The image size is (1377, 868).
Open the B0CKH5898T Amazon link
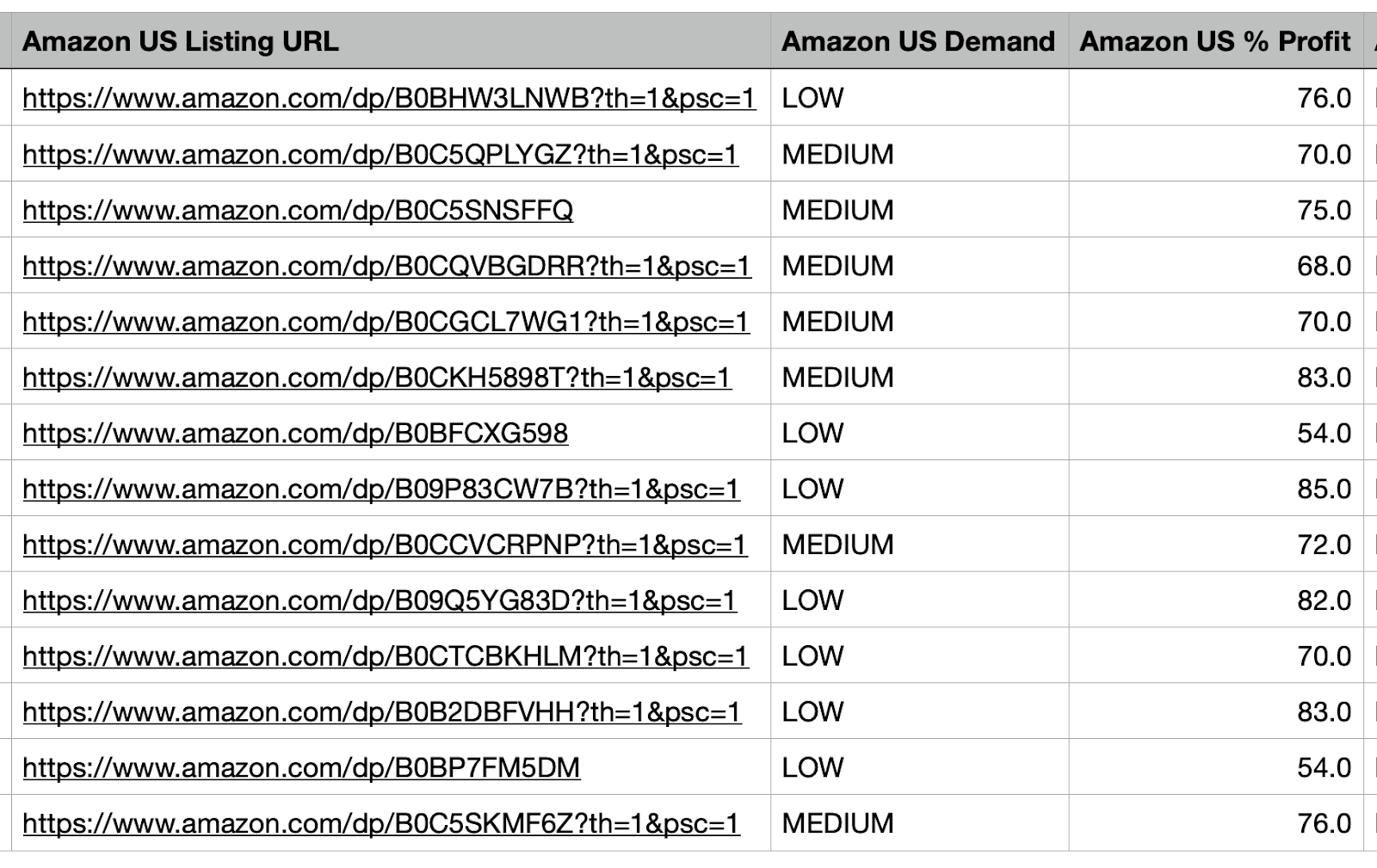[x=377, y=378]
